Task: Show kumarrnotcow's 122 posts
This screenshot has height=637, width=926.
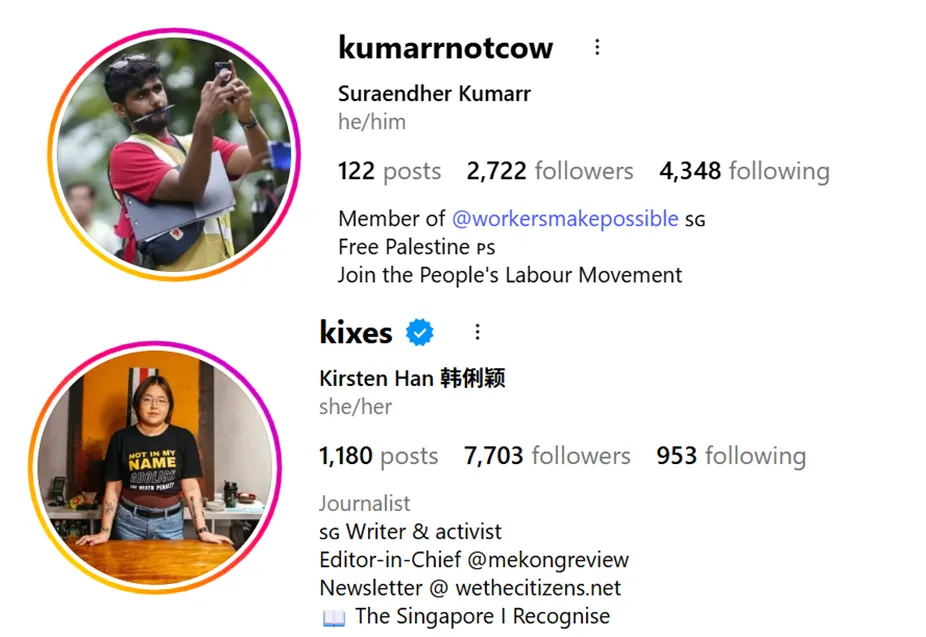Action: (x=389, y=171)
